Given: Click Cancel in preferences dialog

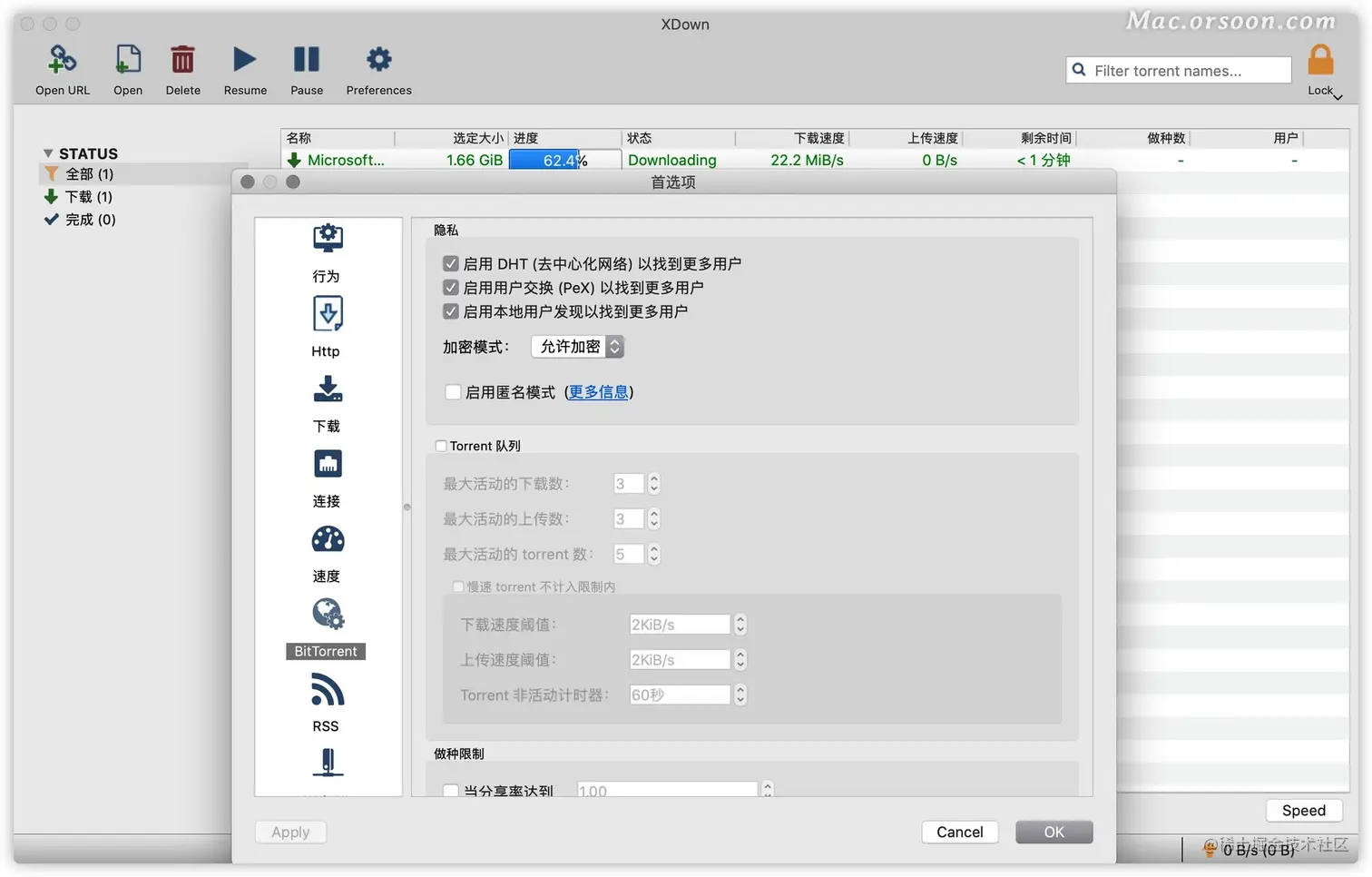Looking at the screenshot, I should coord(960,832).
